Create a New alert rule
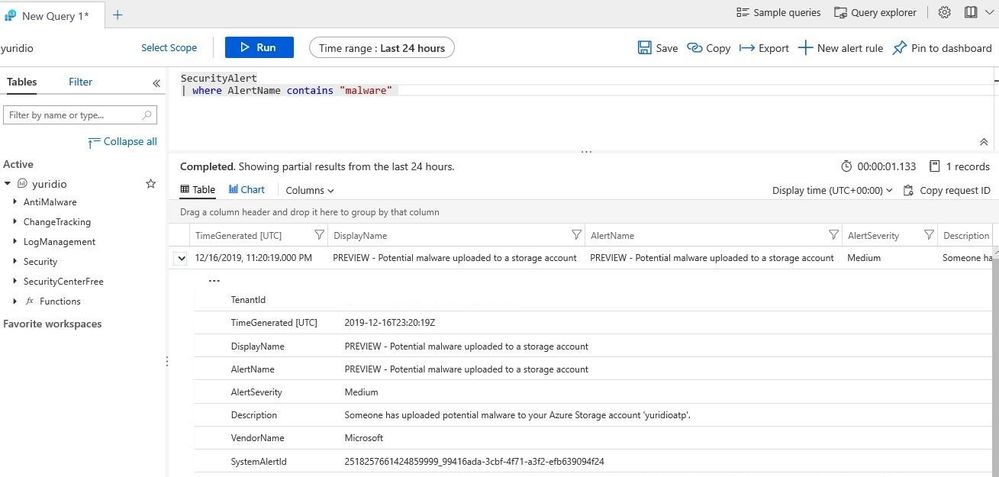This screenshot has height=477, width=999. 841,48
